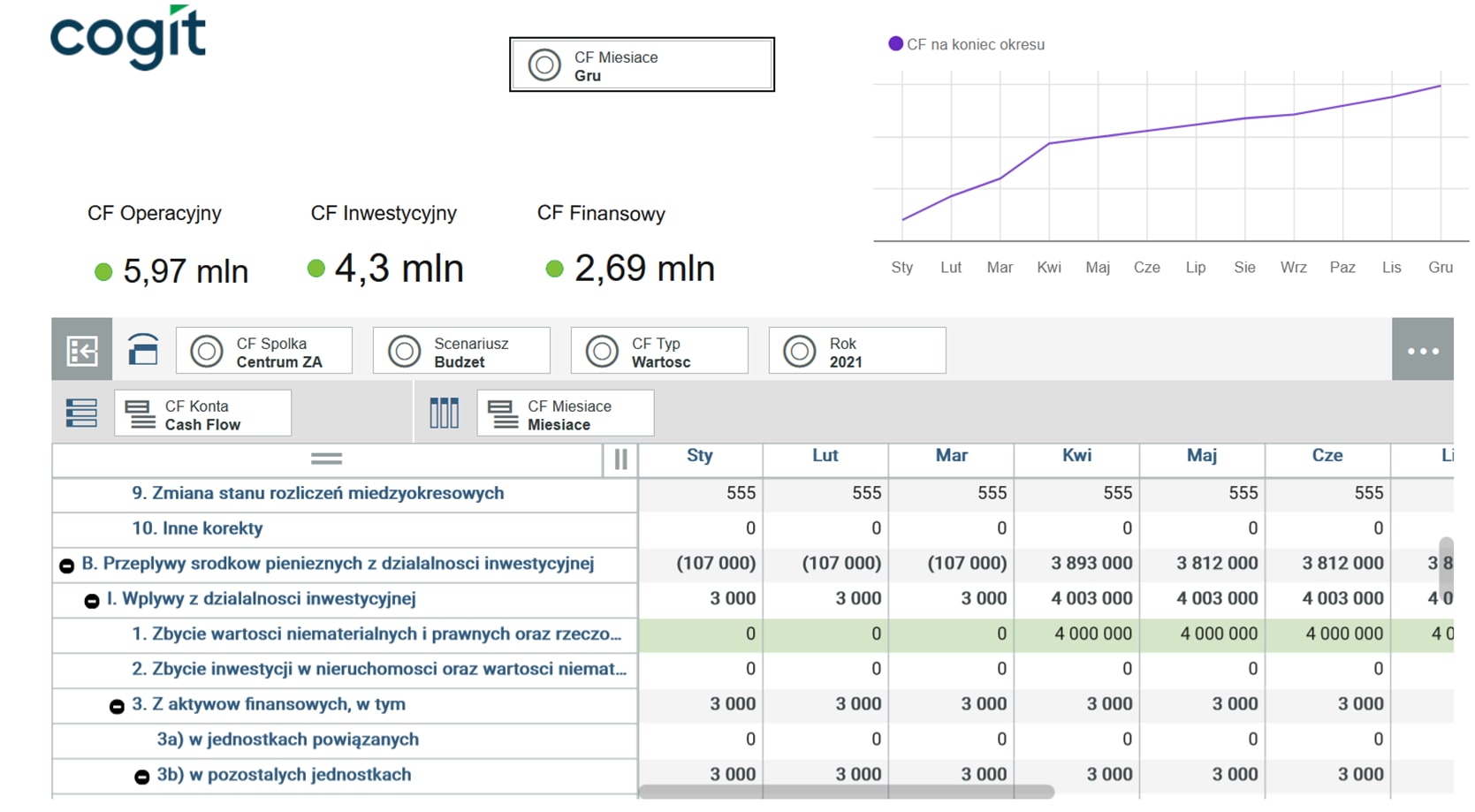This screenshot has height=812, width=1475.
Task: Click the green status dot beside 4,3 mln
Action: (x=316, y=269)
